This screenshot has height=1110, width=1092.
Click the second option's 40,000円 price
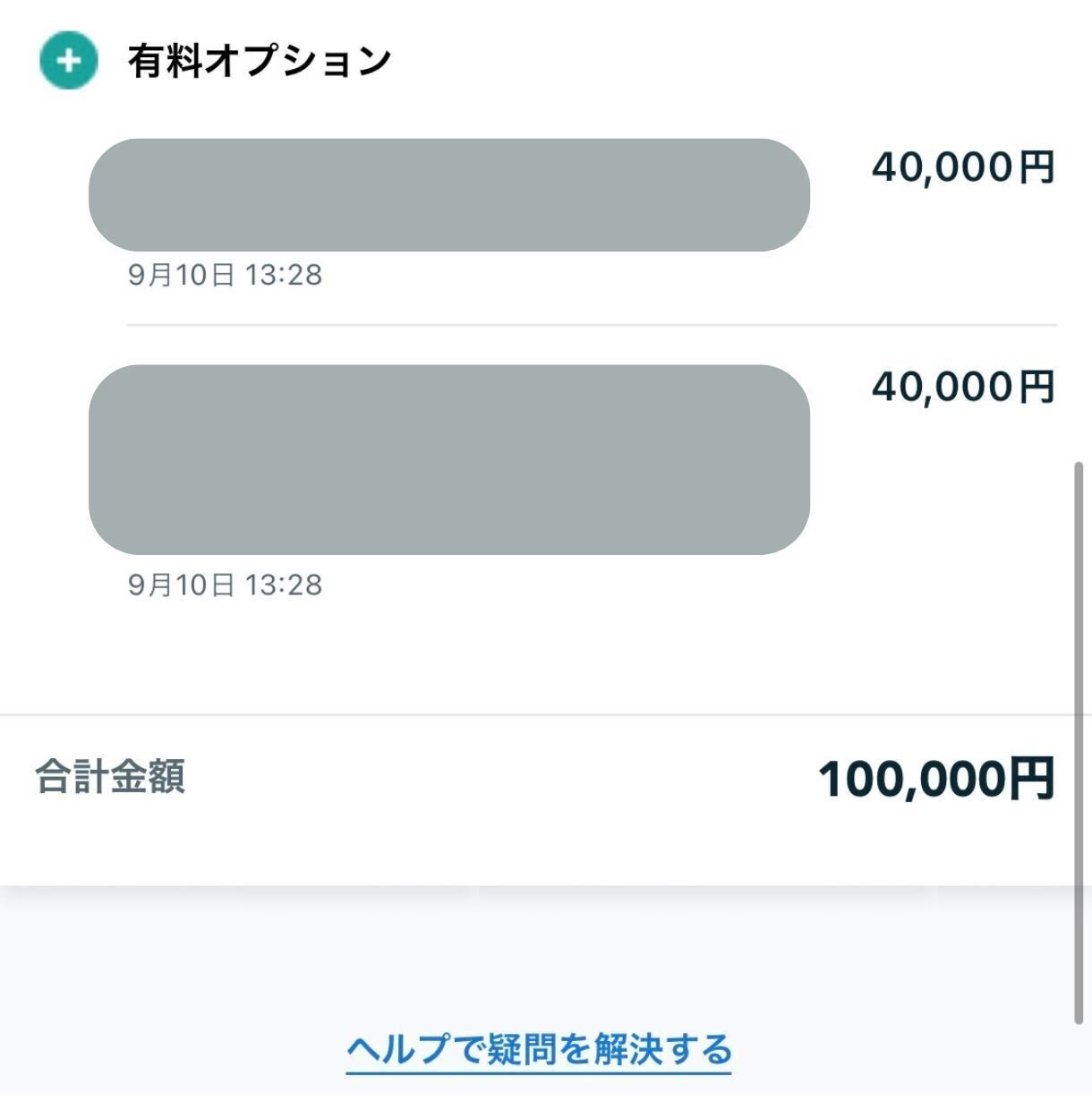pos(963,387)
